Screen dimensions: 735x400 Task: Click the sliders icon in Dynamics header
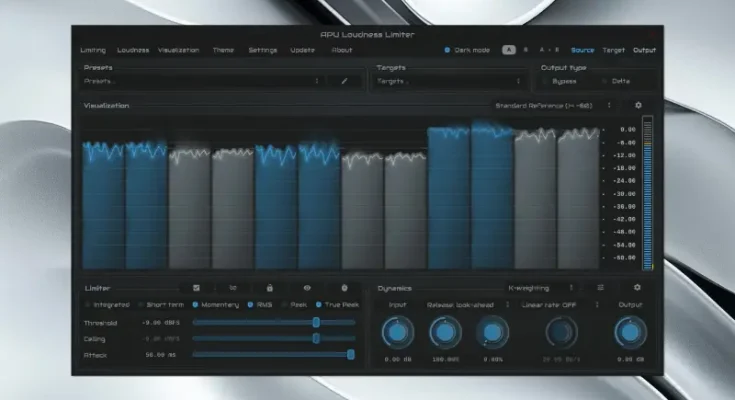(600, 287)
